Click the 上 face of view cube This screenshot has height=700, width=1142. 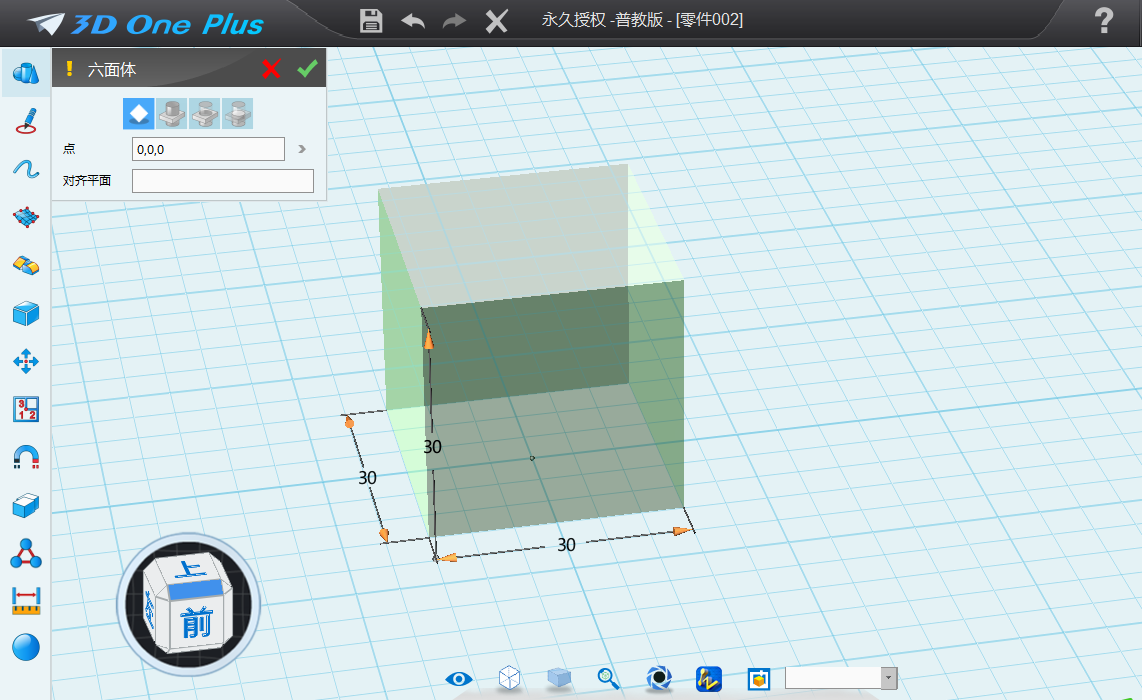point(192,568)
